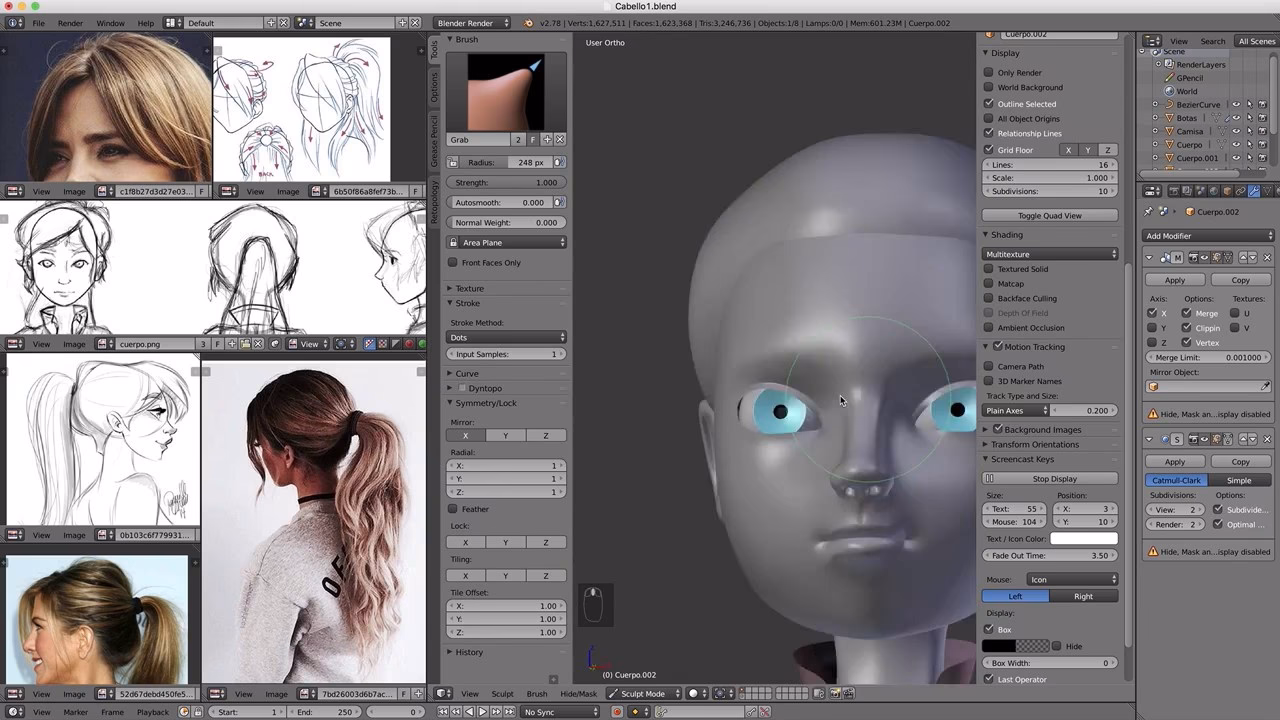Image resolution: width=1280 pixels, height=720 pixels.
Task: Enable the Only Render checkbox
Action: point(988,72)
